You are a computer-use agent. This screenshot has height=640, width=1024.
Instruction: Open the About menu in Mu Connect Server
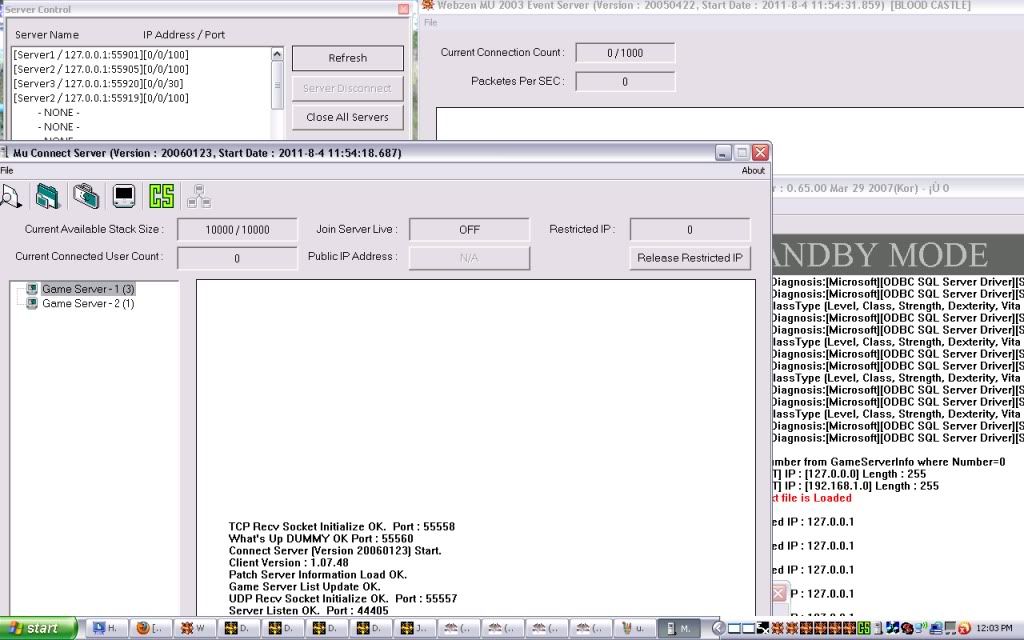753,171
